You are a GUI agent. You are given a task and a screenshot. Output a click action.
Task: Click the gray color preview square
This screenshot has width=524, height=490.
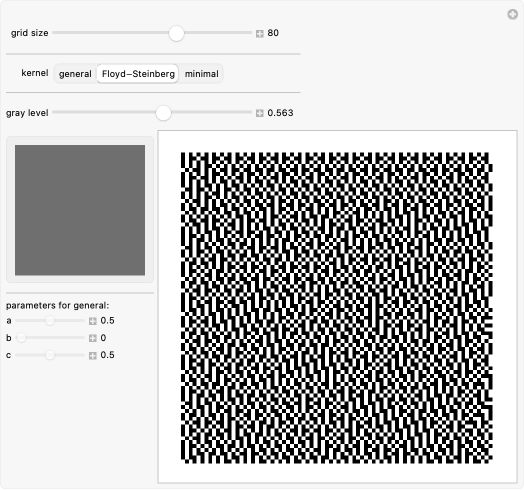point(80,210)
